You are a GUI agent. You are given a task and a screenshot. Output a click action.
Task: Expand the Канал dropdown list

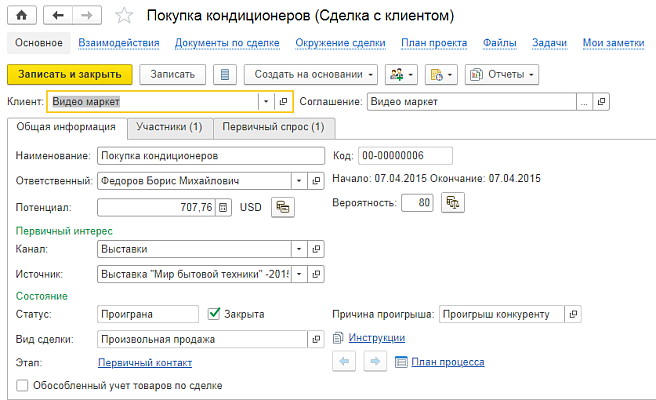point(298,248)
